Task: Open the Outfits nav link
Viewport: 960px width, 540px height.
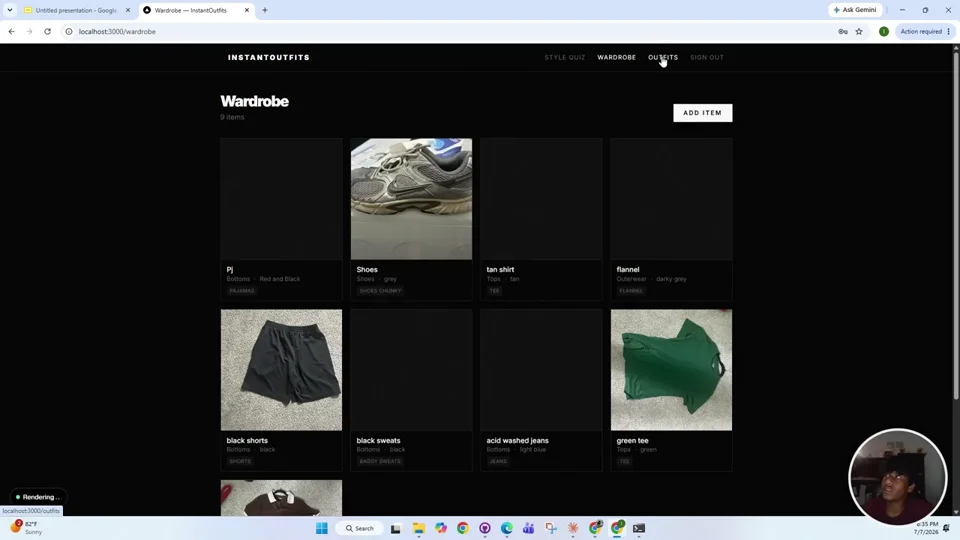Action: point(663,58)
